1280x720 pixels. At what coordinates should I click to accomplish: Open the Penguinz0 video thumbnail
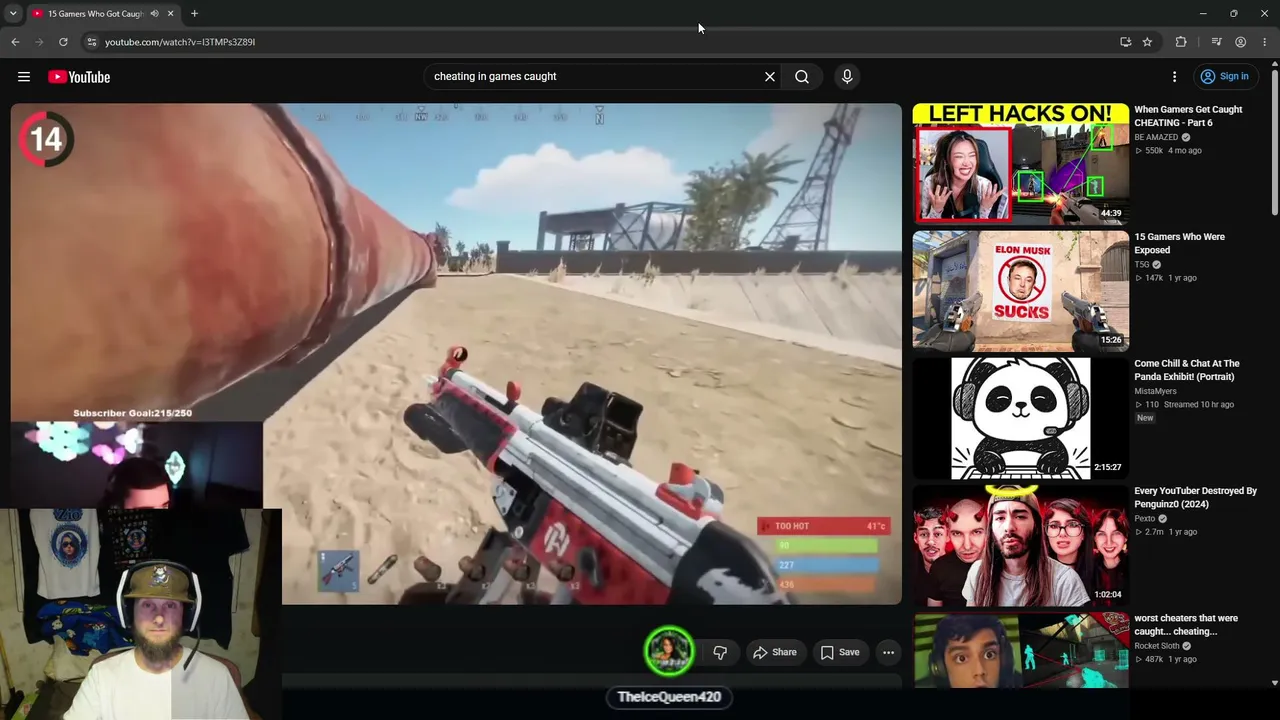pyautogui.click(x=1020, y=545)
